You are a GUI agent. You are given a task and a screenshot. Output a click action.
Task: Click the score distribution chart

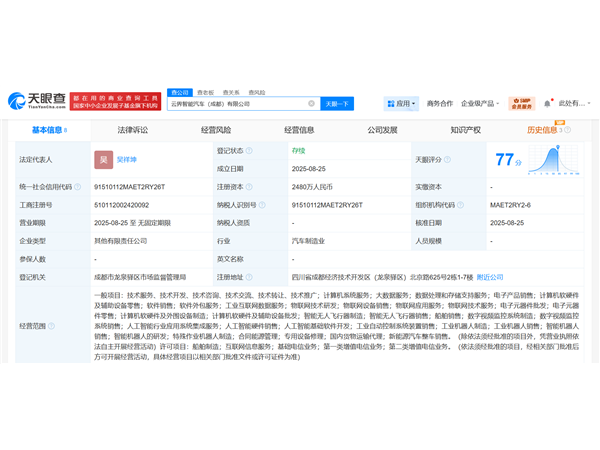(554, 160)
